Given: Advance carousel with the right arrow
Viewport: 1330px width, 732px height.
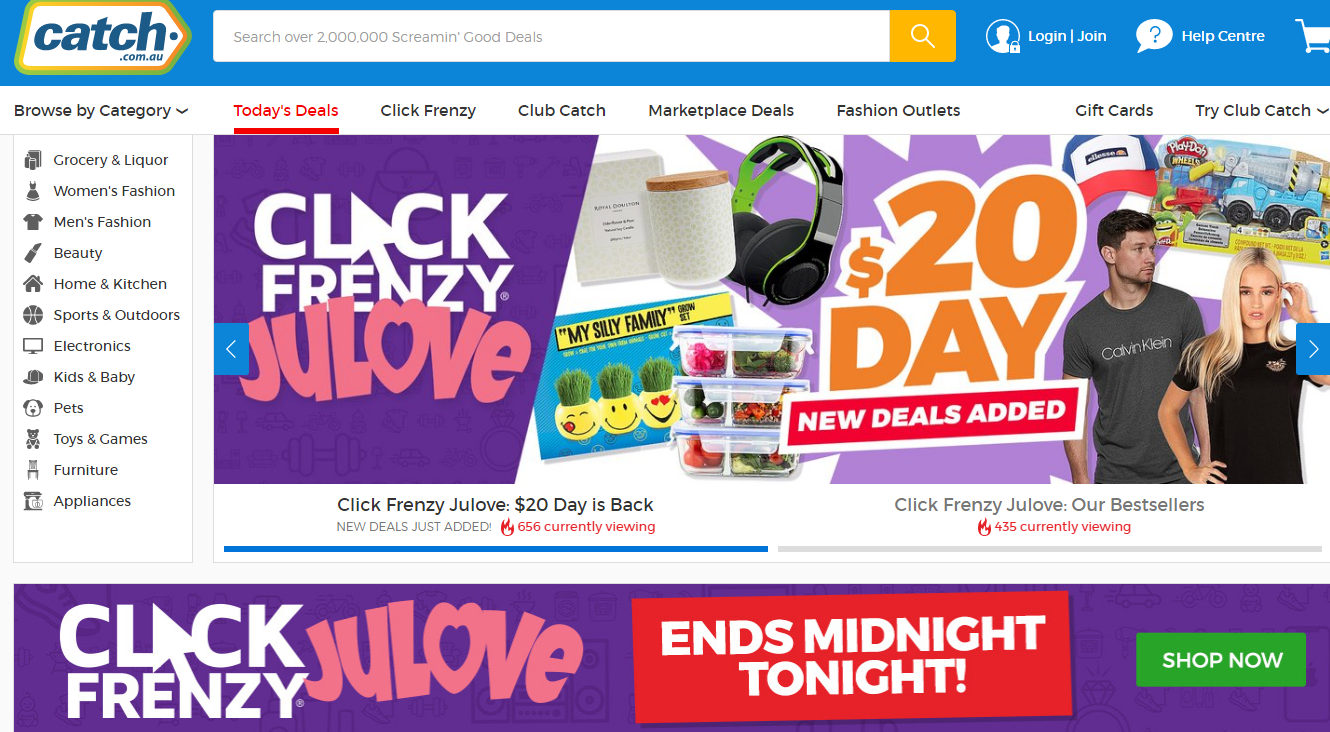Looking at the screenshot, I should tap(1312, 349).
